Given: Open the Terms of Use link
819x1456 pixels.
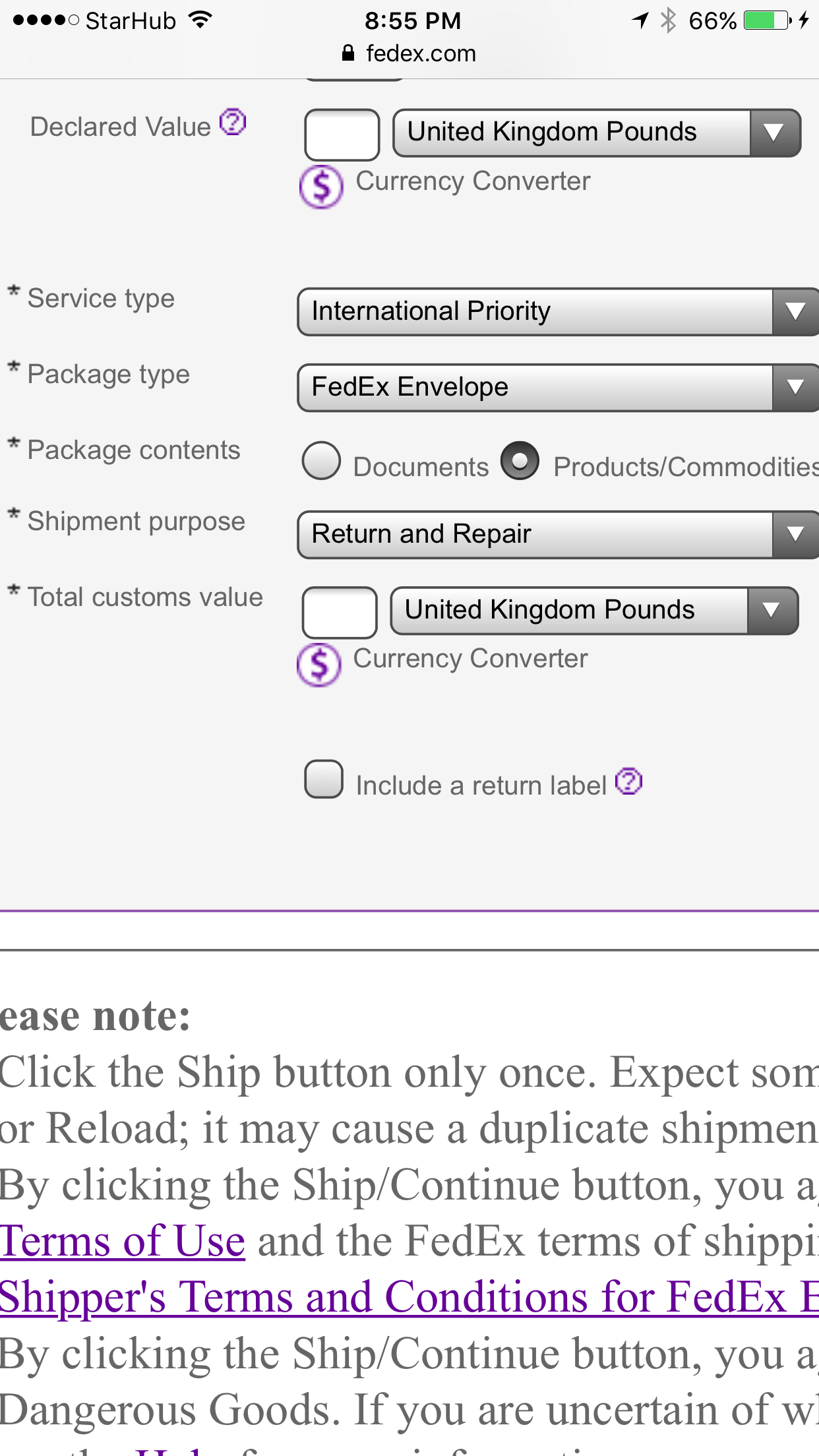Looking at the screenshot, I should point(123,1241).
